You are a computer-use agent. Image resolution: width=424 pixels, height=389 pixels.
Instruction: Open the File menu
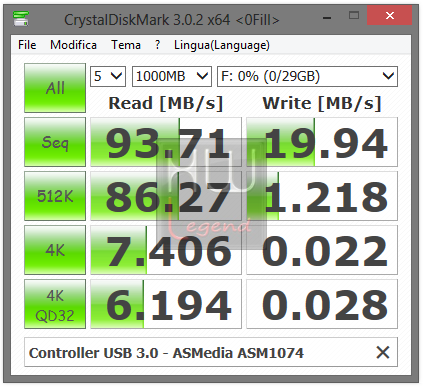27,45
